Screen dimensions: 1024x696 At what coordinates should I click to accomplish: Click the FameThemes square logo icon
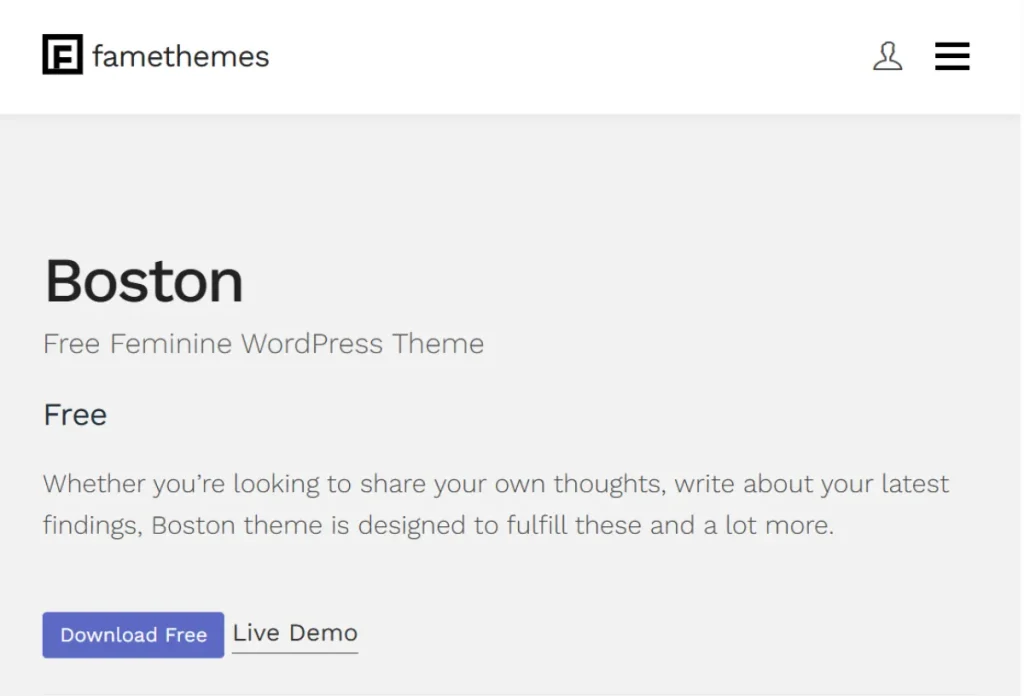tap(62, 55)
